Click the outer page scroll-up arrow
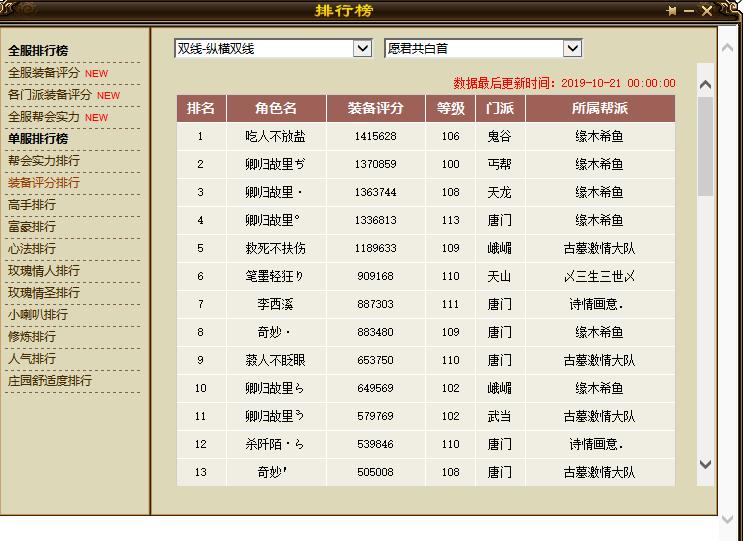The height and width of the screenshot is (541, 743). click(727, 48)
